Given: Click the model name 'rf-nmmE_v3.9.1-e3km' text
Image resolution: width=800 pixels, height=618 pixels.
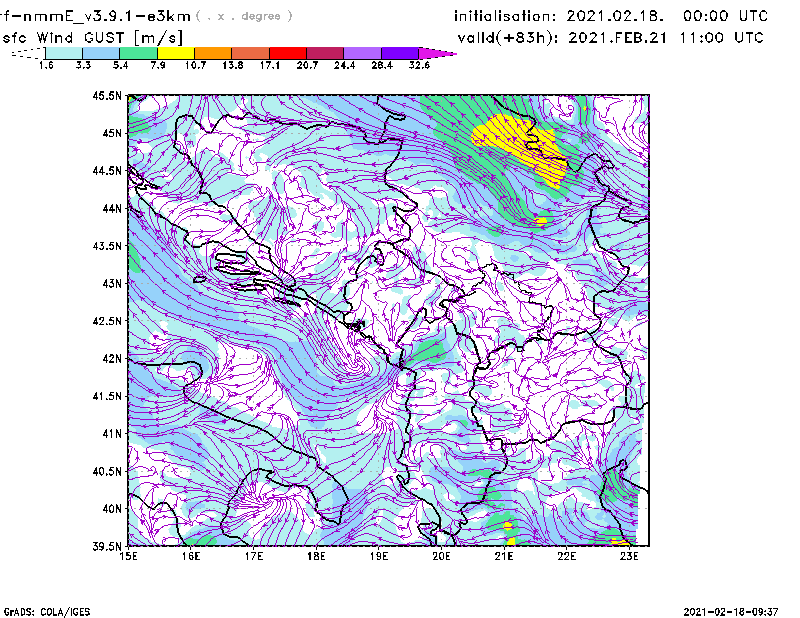Looking at the screenshot, I should click(95, 16).
